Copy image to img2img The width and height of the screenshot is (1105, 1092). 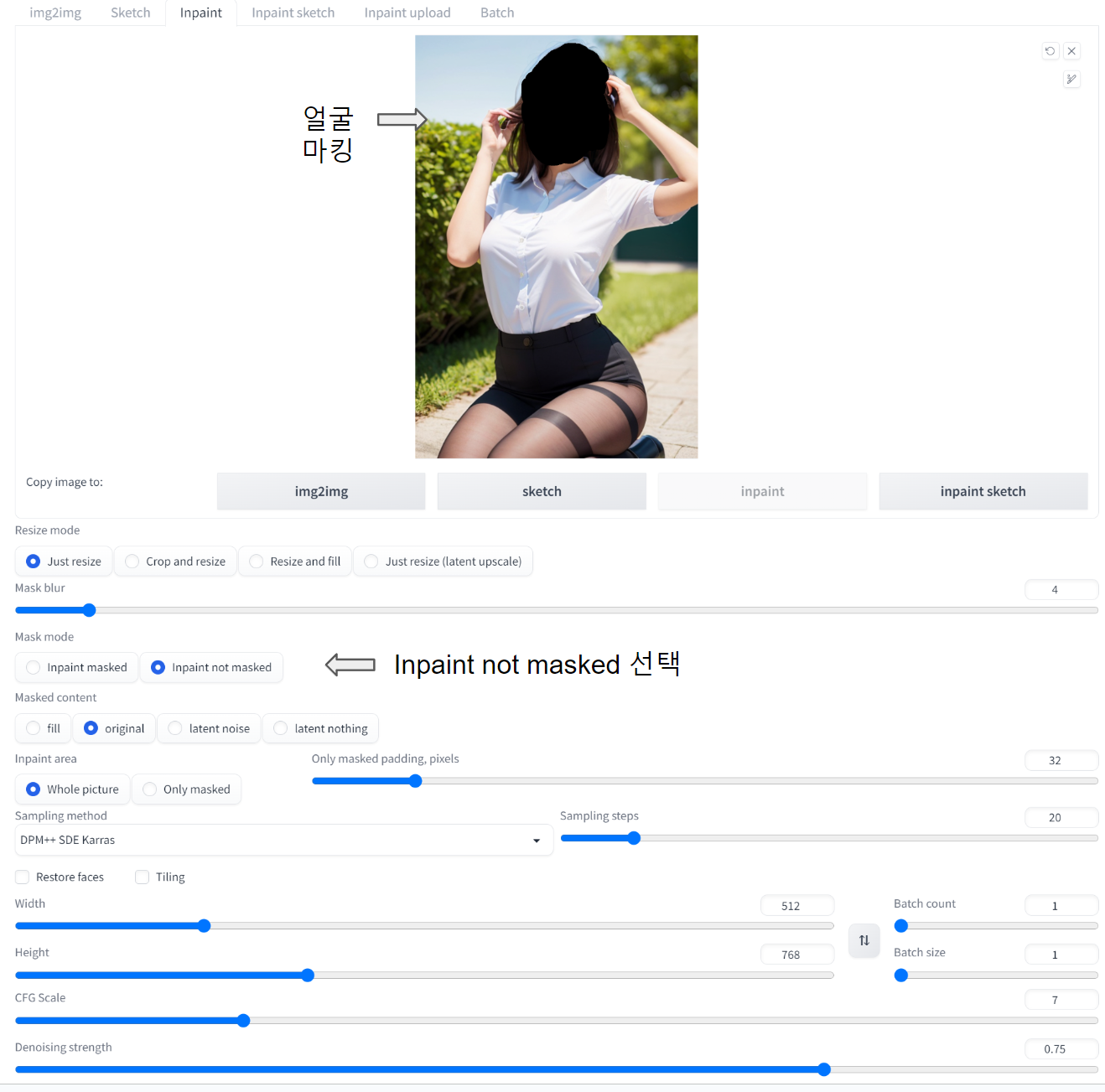(321, 491)
